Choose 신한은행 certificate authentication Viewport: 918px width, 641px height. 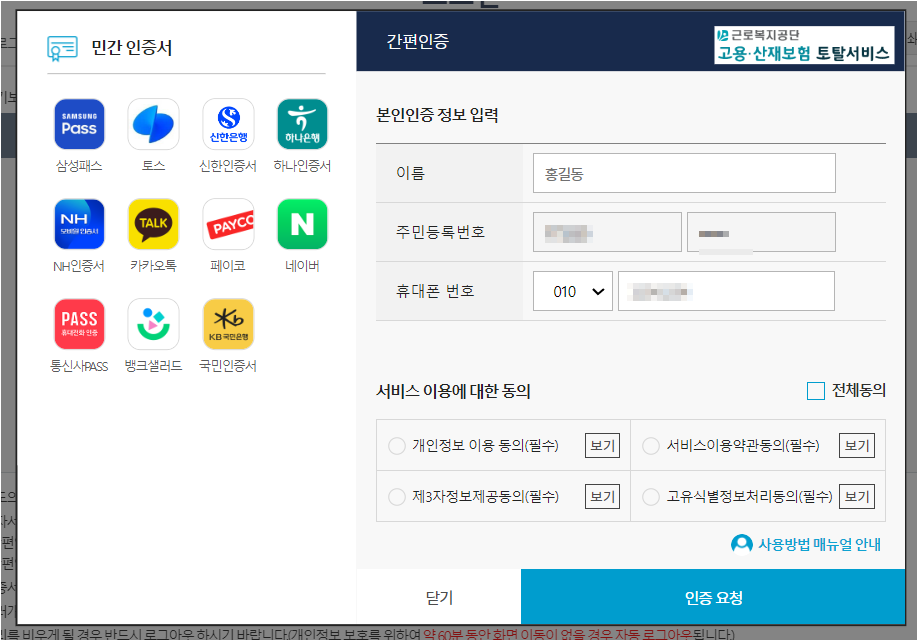click(x=228, y=124)
